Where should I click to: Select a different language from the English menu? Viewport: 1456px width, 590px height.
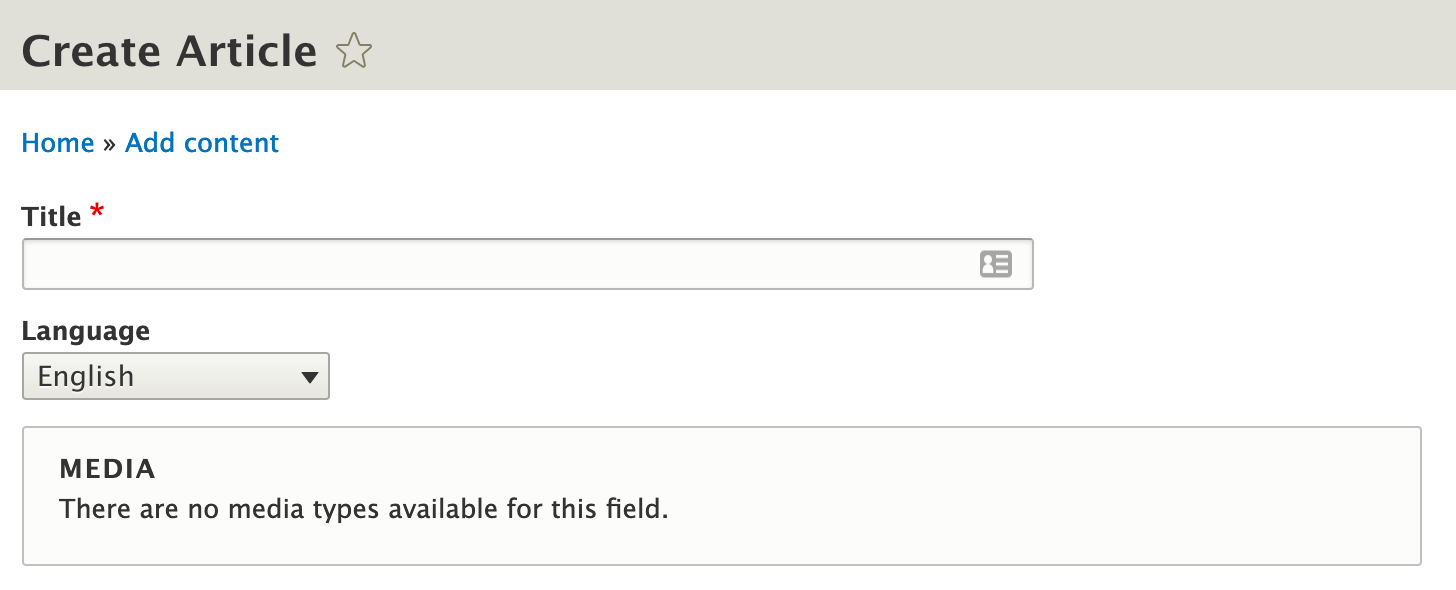coord(175,376)
